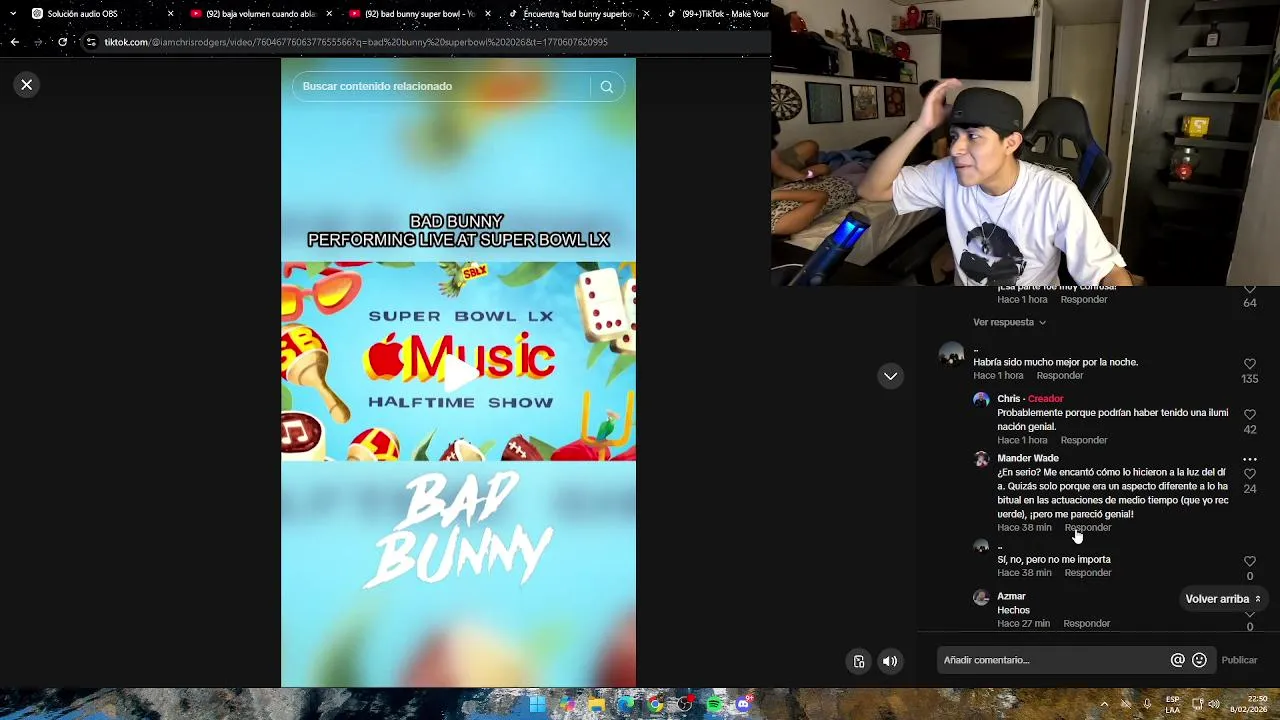
Task: Like the 'Sí, no, pero no me importa' comment
Action: pyautogui.click(x=1249, y=562)
